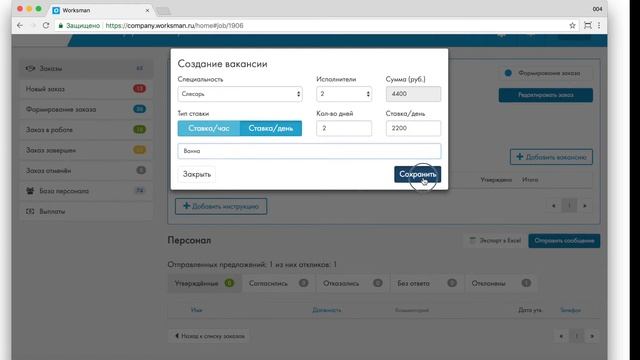Go to next page in vacancies pager
The image size is (640, 360).
585,206
